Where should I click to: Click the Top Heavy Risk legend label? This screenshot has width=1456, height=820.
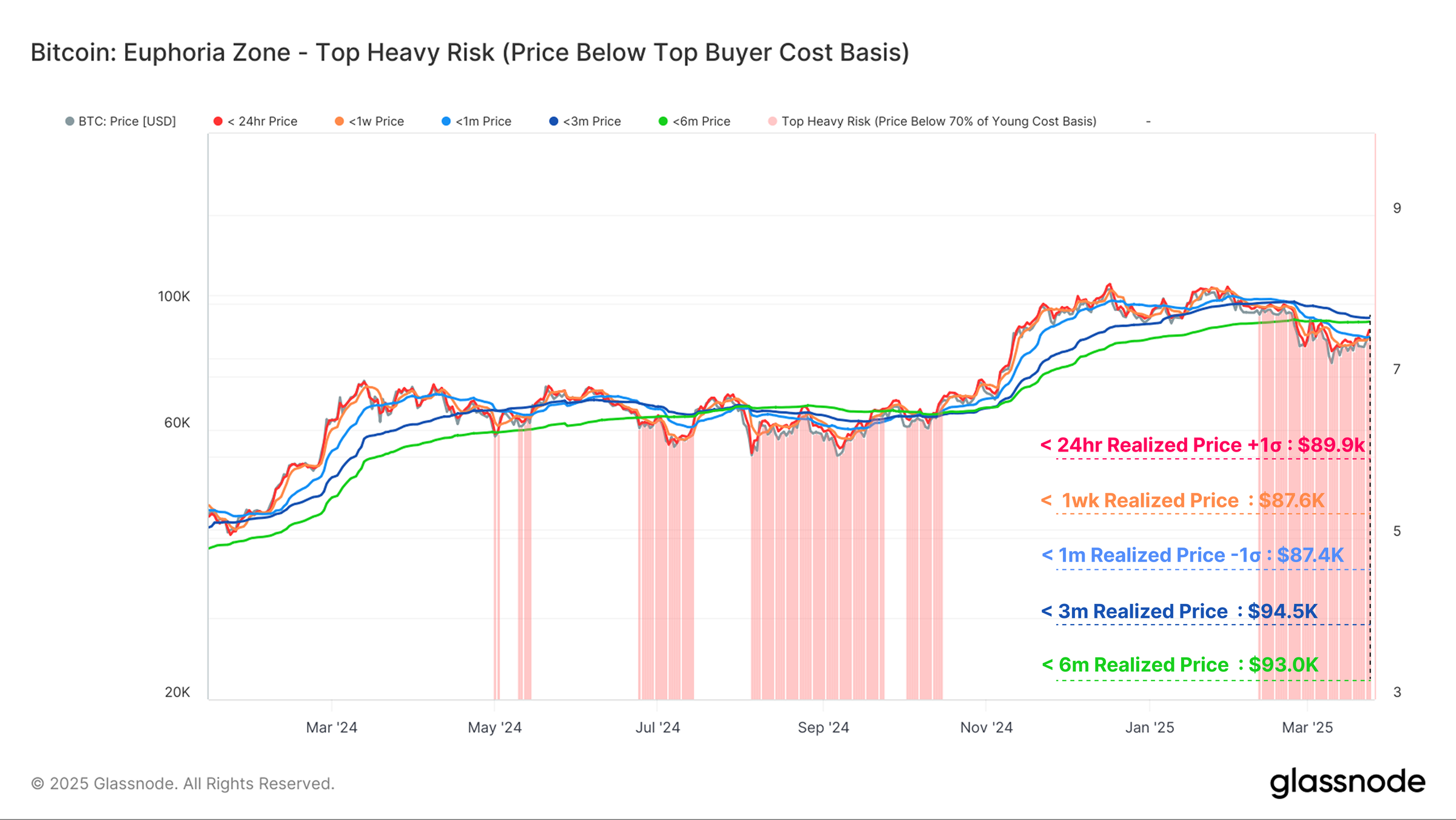click(x=939, y=121)
